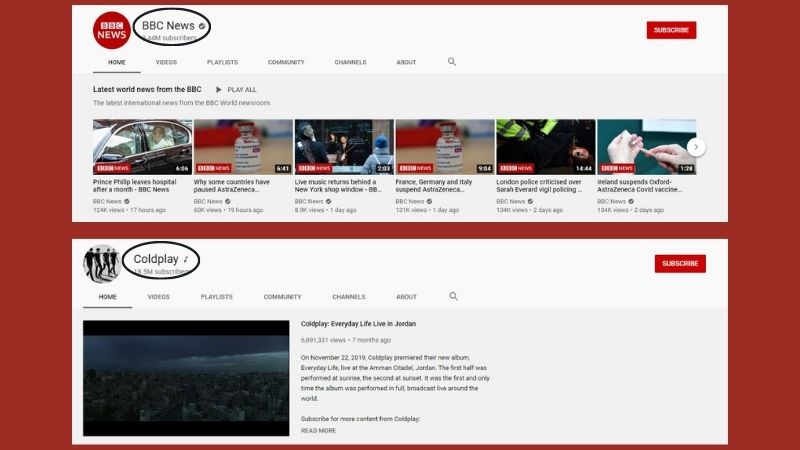Click the music note badge beside Coldplay
This screenshot has height=450, width=800.
(186, 259)
